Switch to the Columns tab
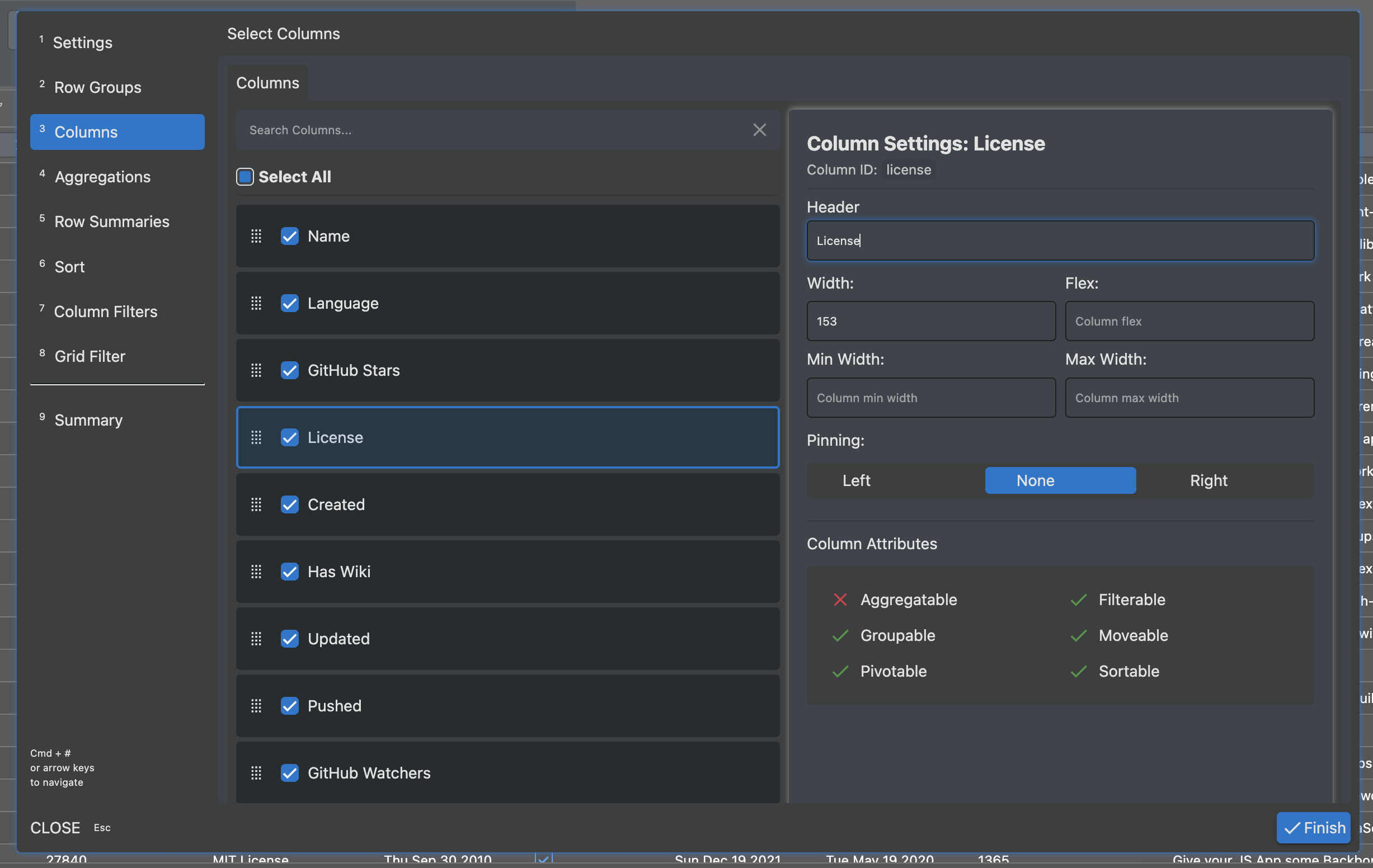1373x868 pixels. pos(267,83)
